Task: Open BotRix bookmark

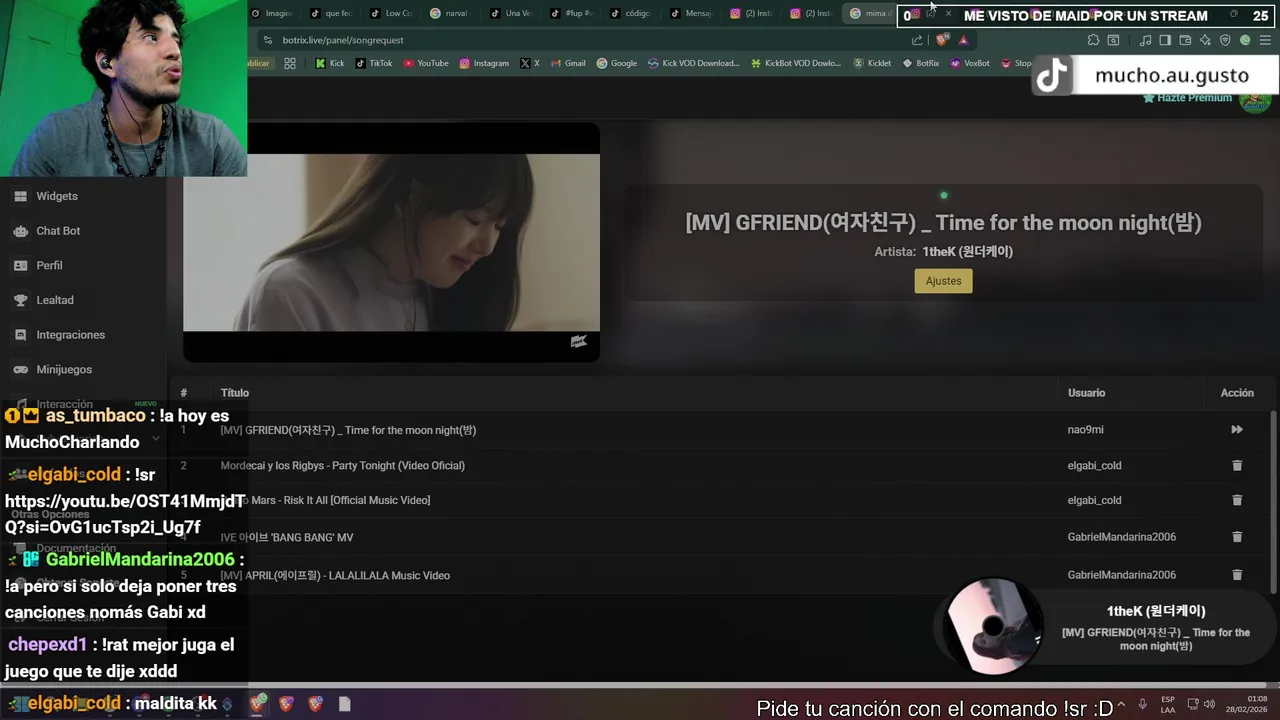Action: click(921, 63)
